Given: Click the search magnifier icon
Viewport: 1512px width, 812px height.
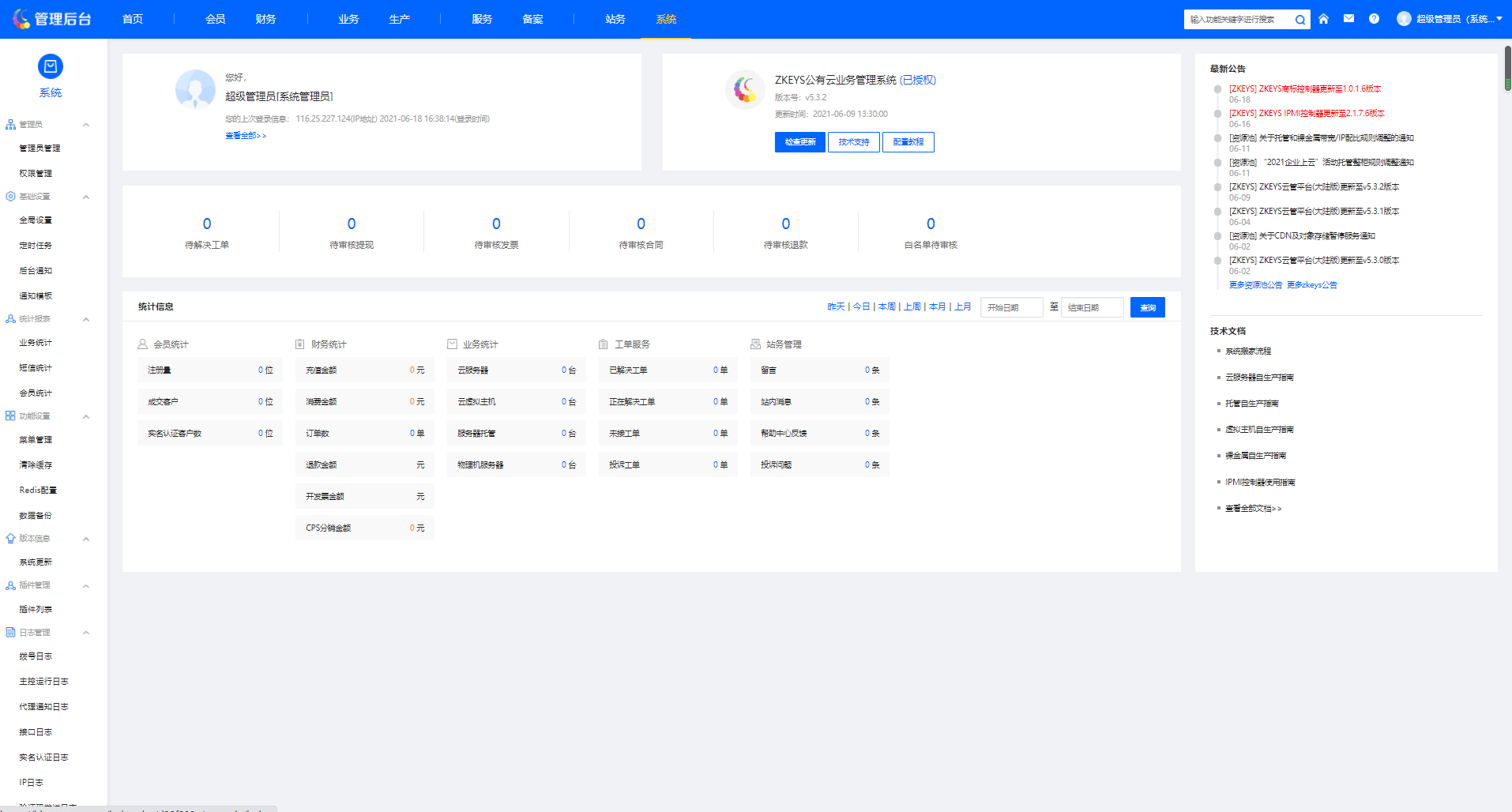Looking at the screenshot, I should click(1300, 20).
